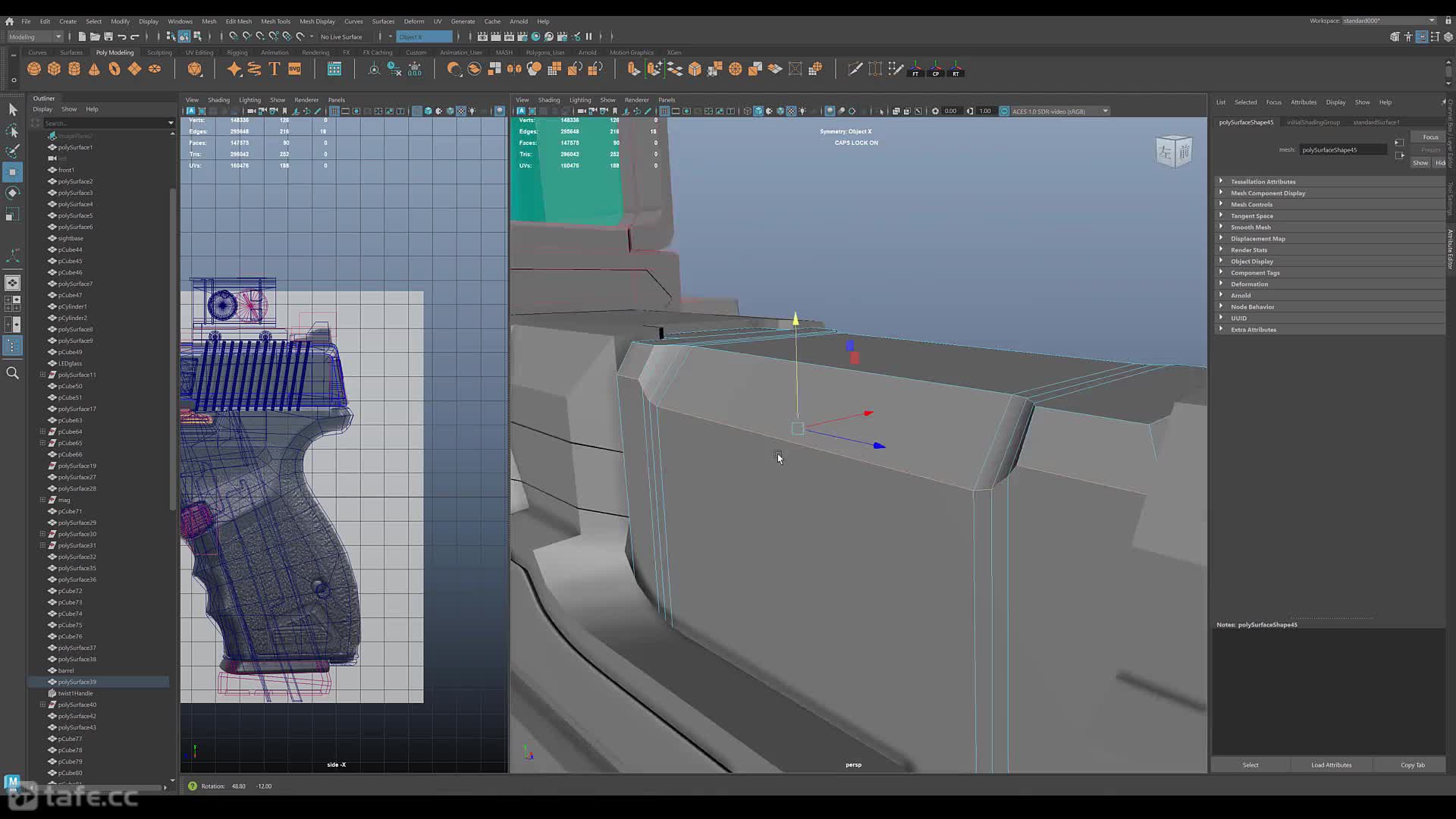The height and width of the screenshot is (819, 1456).
Task: Toggle smooth shade all in persp viewport
Action: click(x=758, y=111)
